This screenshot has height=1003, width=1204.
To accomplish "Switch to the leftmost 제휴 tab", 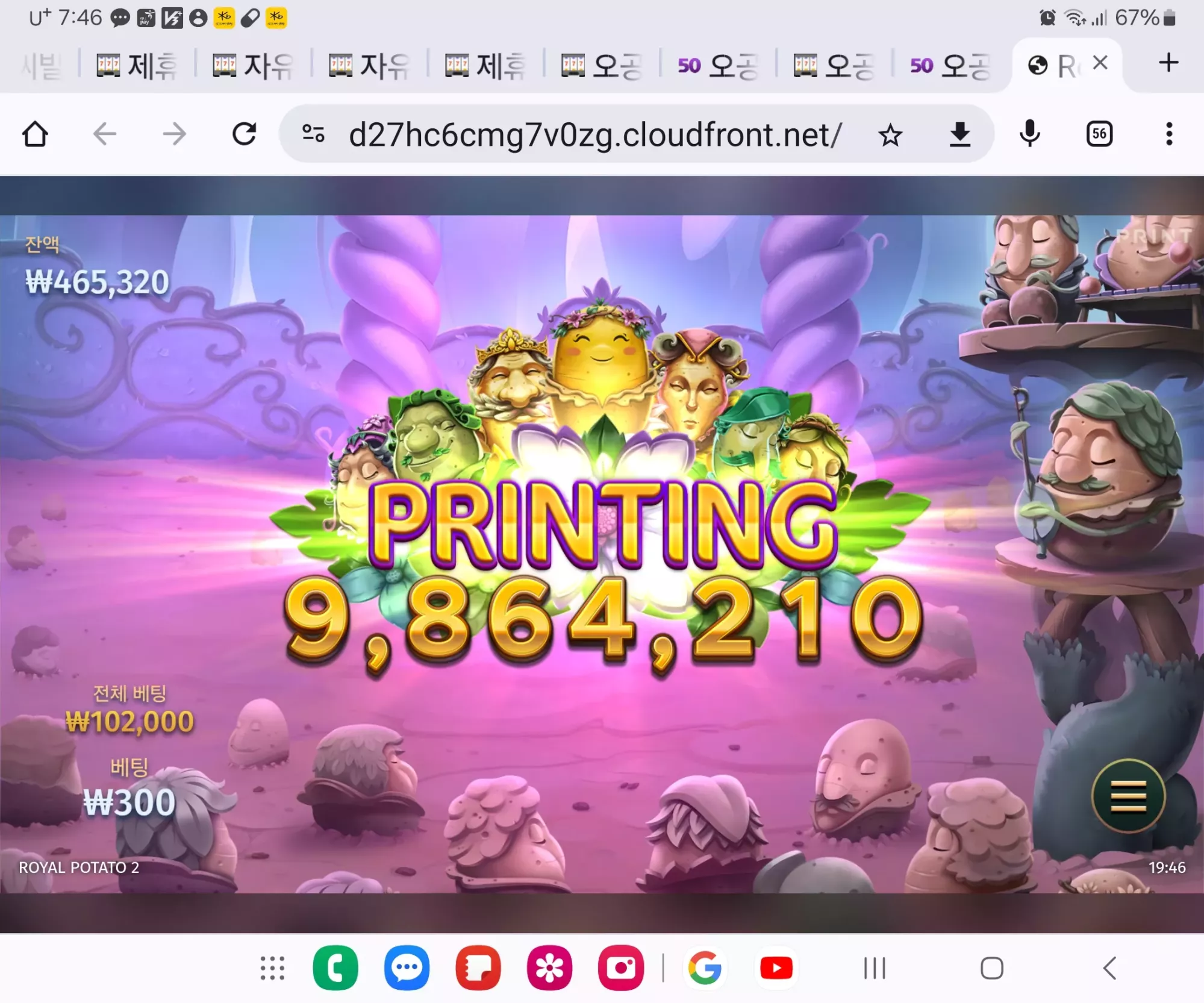I will (137, 66).
